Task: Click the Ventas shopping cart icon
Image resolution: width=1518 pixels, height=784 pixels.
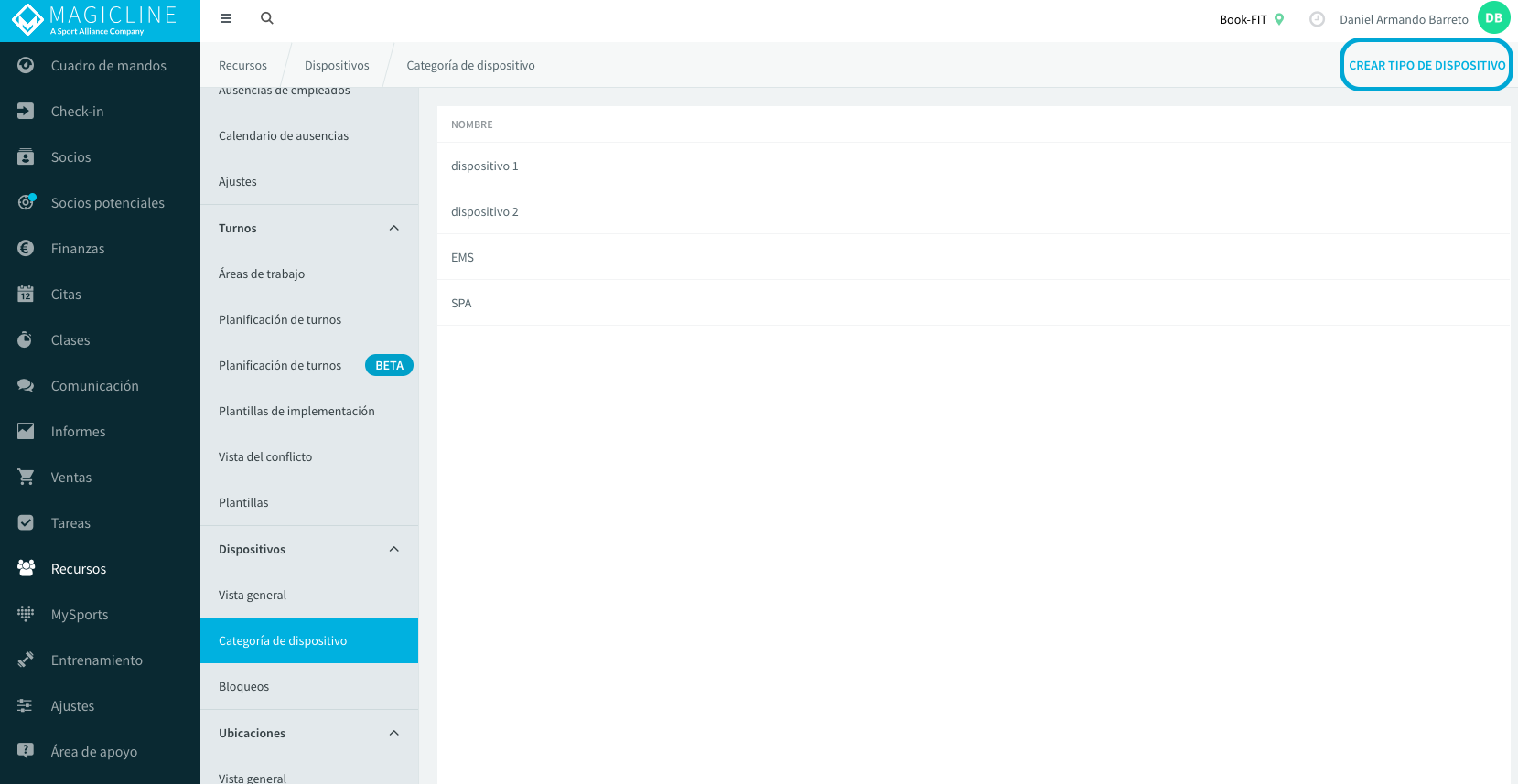Action: [x=26, y=477]
